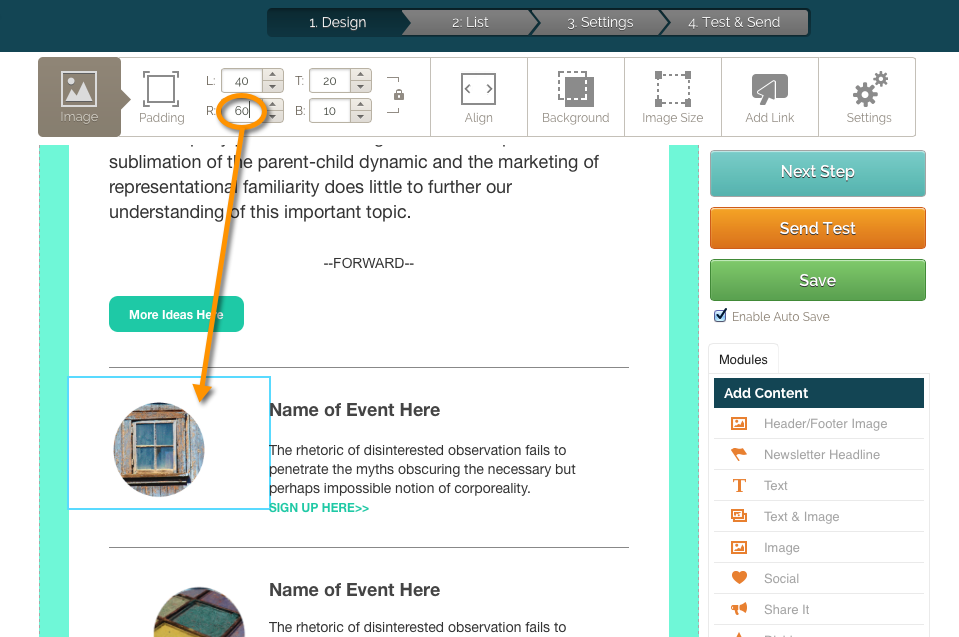Open the Background tool

pos(576,97)
